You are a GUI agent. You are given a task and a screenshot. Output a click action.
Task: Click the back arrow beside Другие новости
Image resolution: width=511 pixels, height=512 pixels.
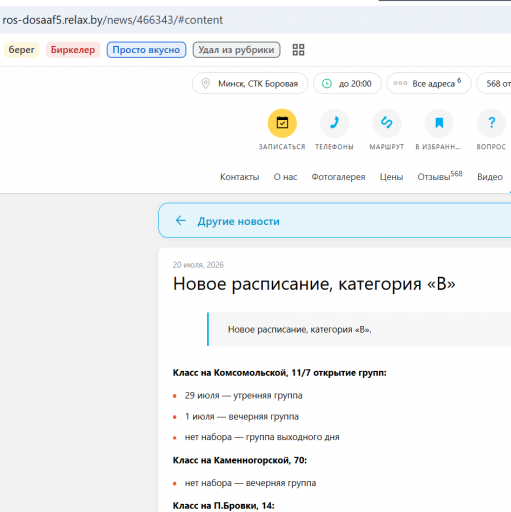[x=181, y=220]
